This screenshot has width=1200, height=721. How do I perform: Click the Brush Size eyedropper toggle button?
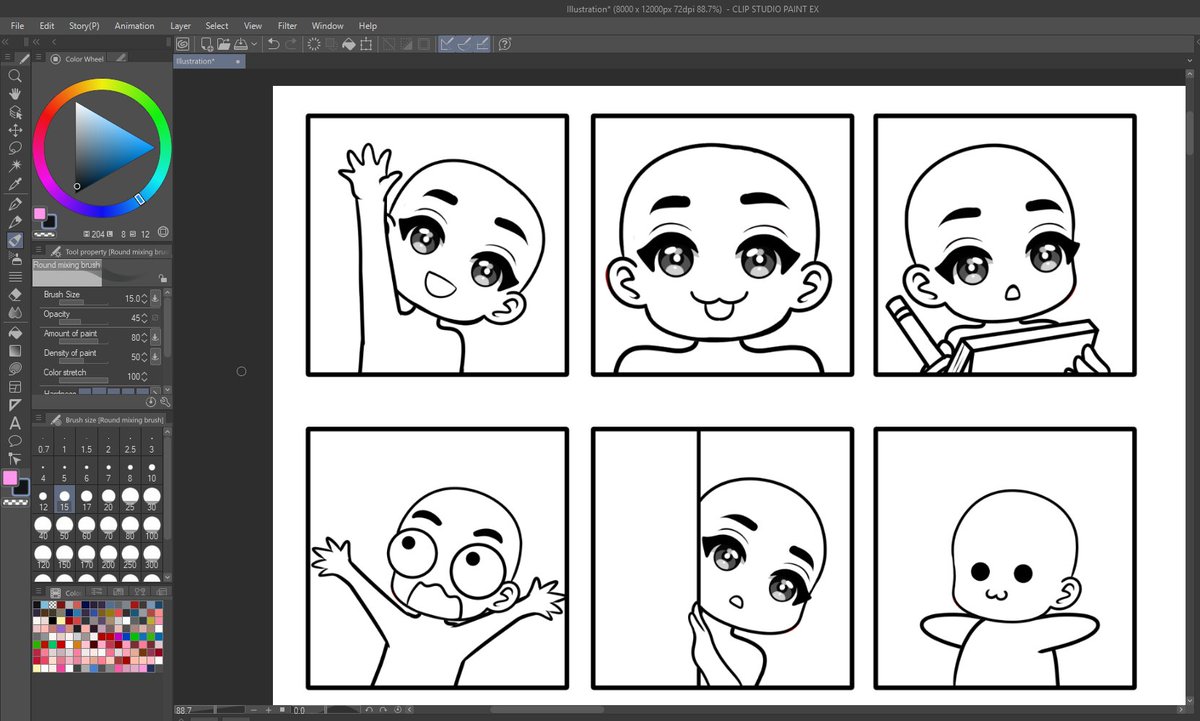click(x=155, y=299)
